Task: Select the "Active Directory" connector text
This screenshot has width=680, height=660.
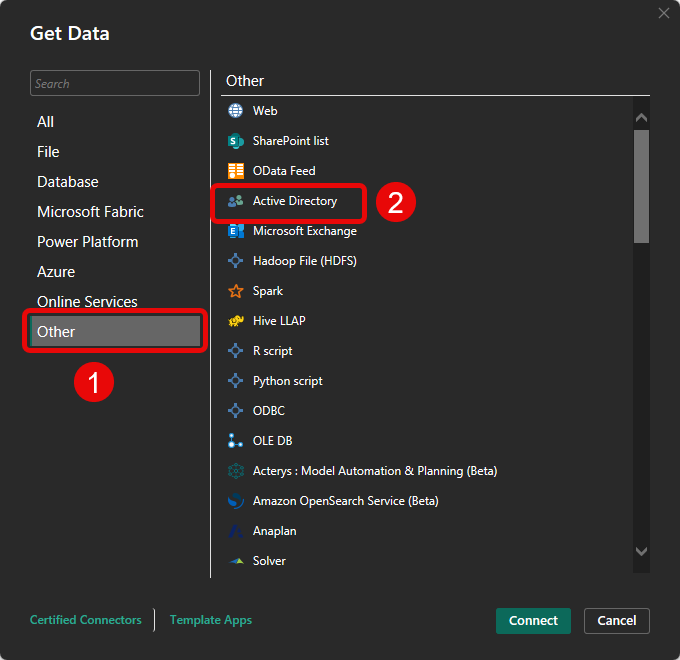Action: pyautogui.click(x=295, y=201)
